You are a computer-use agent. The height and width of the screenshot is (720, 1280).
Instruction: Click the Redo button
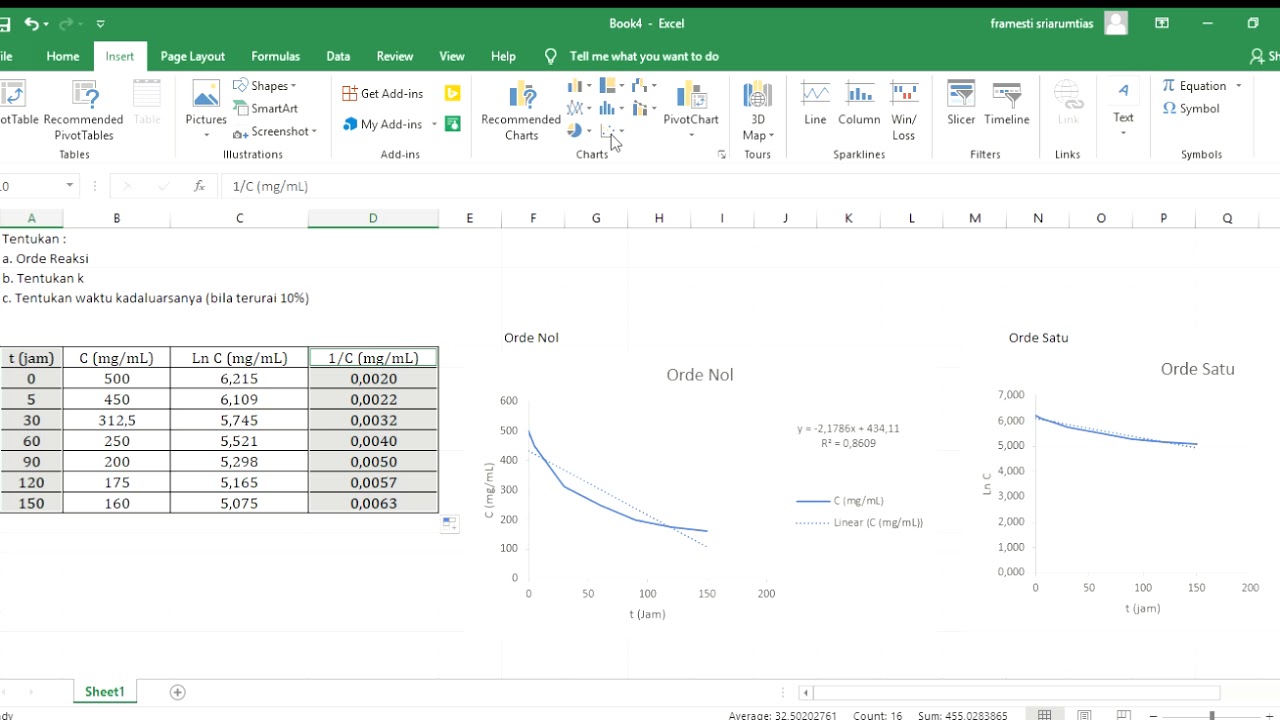click(66, 23)
